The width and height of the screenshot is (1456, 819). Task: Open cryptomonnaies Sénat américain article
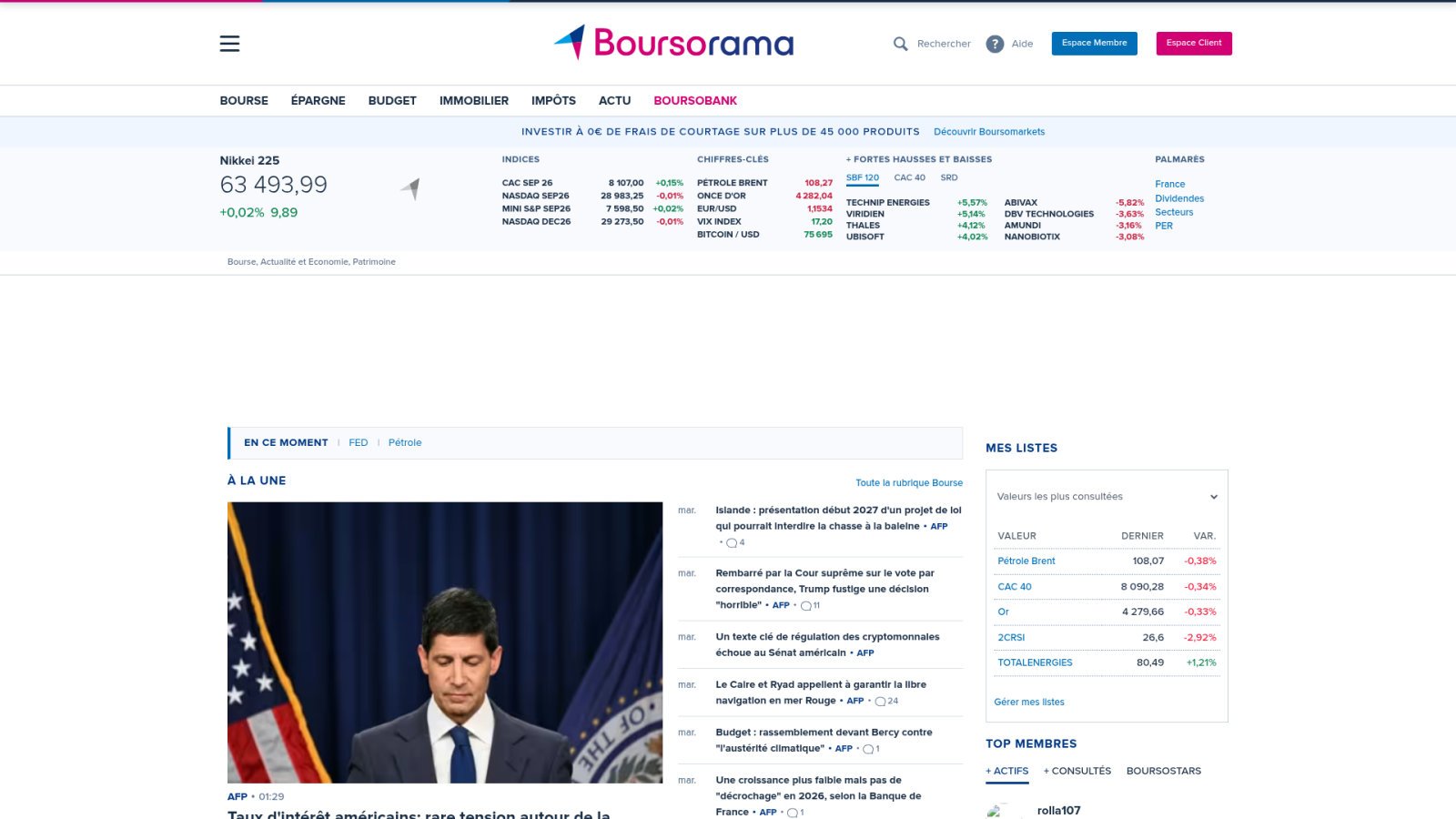827,644
